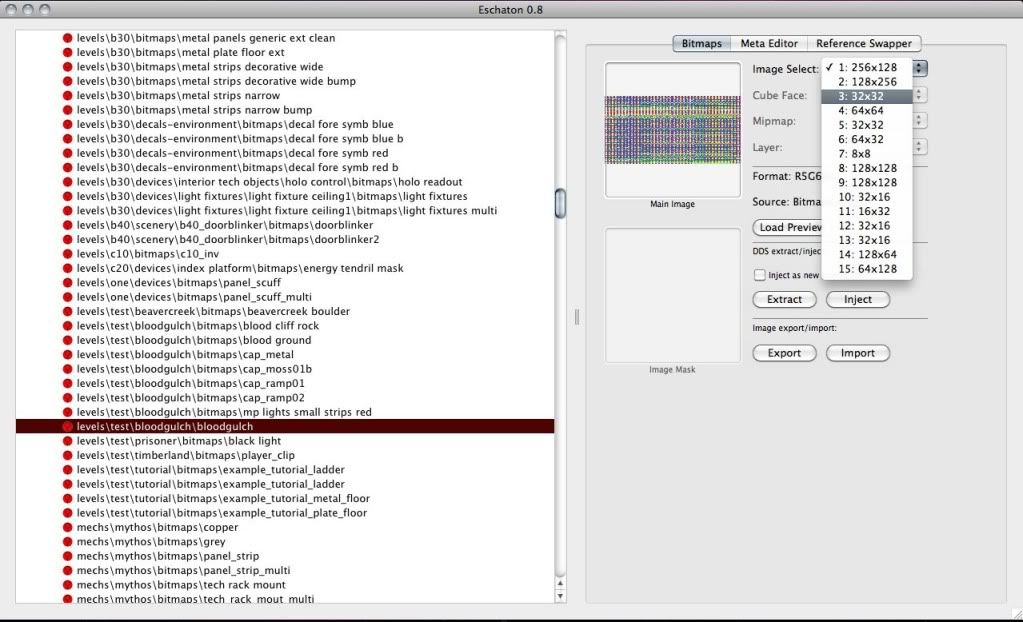This screenshot has width=1023, height=622.
Task: Select 'metal panels generic ext clean' row
Action: pyautogui.click(x=285, y=38)
